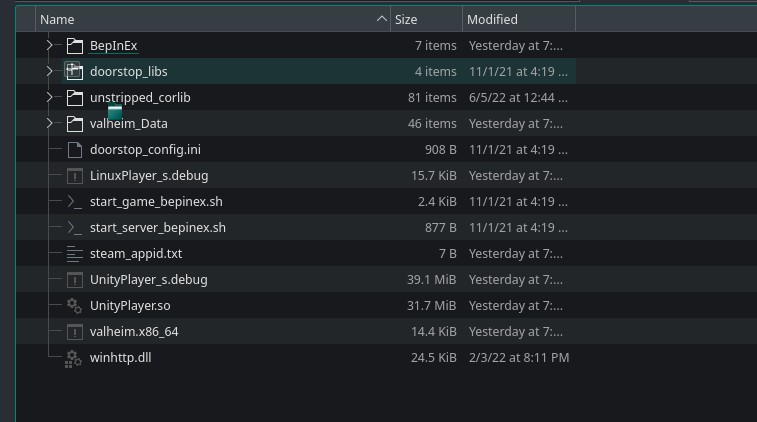Click the winhttp.dll library icon
757x422 pixels.
coord(73,359)
